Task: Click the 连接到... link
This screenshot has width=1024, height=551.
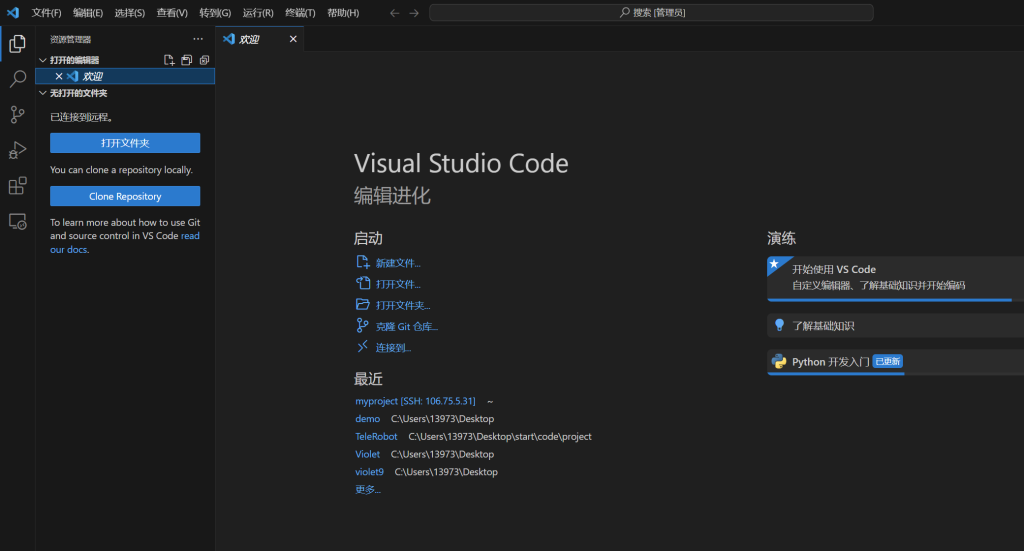Action: pos(394,347)
